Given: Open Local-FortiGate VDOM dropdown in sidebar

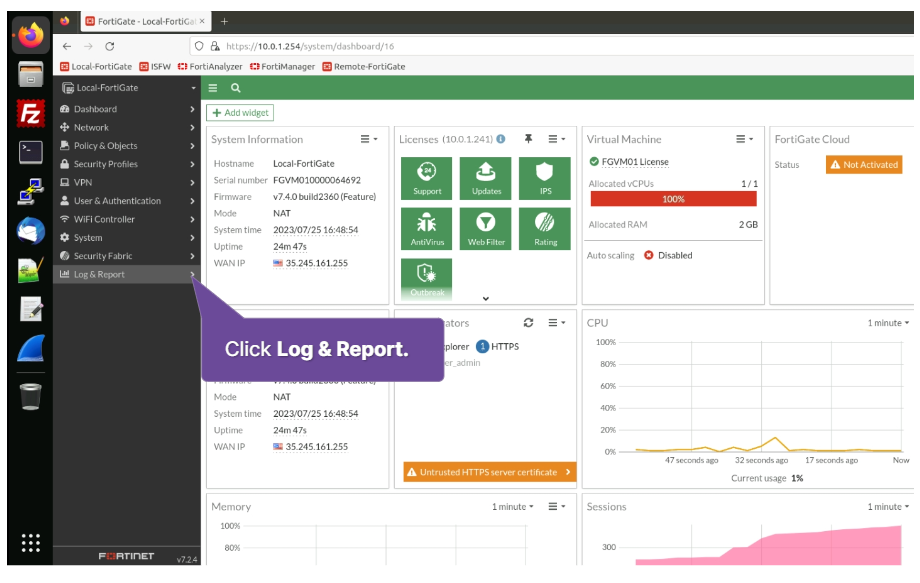Looking at the screenshot, I should coord(127,88).
